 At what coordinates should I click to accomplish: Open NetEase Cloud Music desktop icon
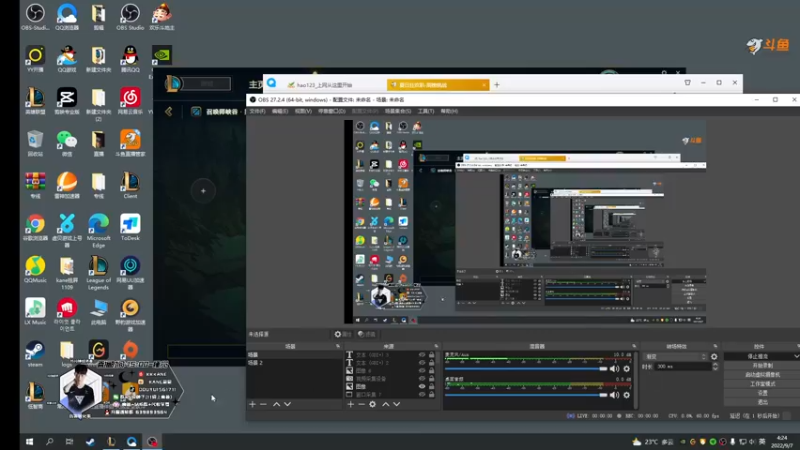[x=130, y=101]
